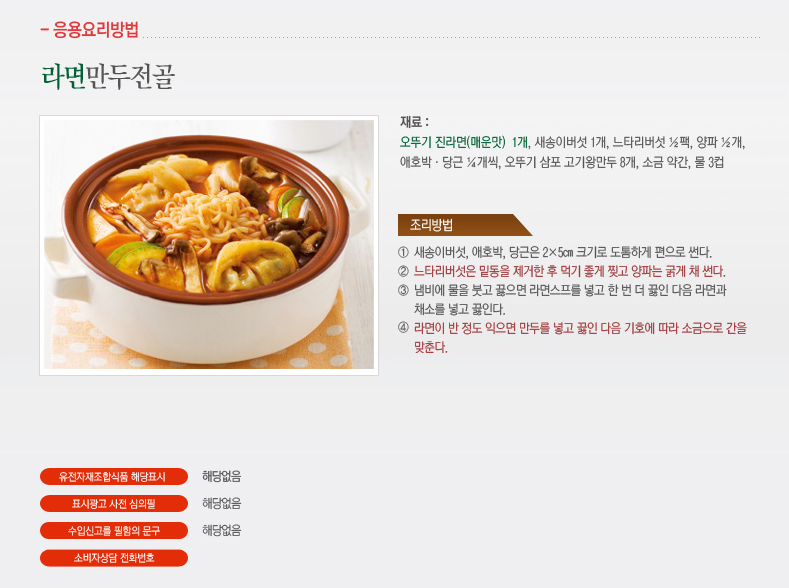The width and height of the screenshot is (789, 588).
Task: Click the 재료 : ingredients label
Action: pyautogui.click(x=414, y=122)
